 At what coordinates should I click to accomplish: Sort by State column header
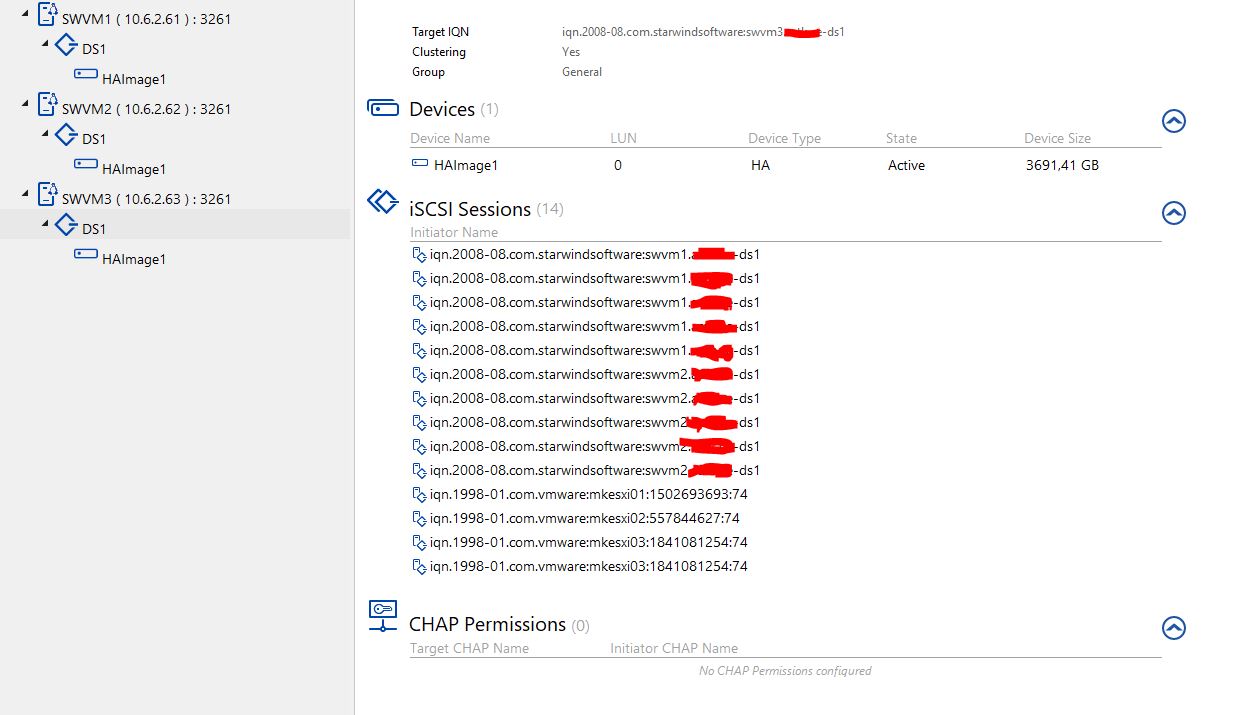pos(901,138)
